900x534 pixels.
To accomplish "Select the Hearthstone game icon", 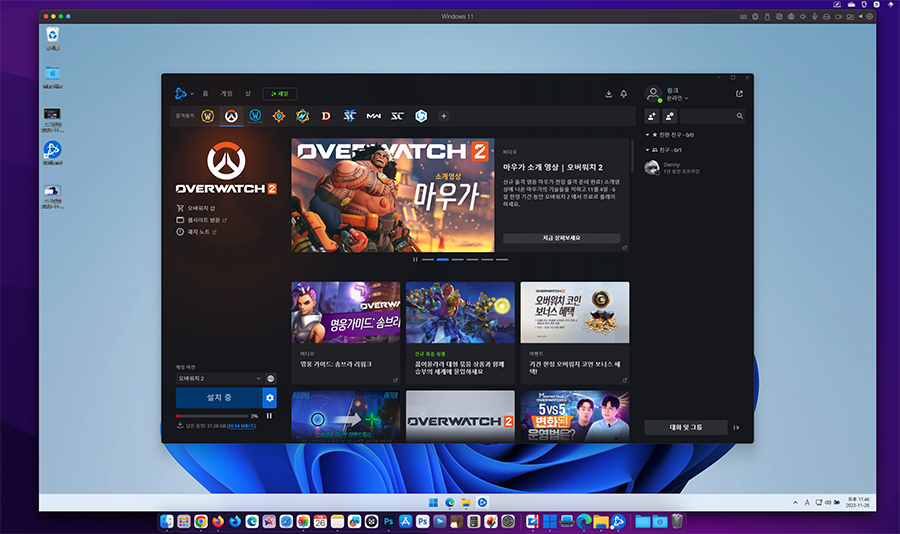I will (279, 116).
